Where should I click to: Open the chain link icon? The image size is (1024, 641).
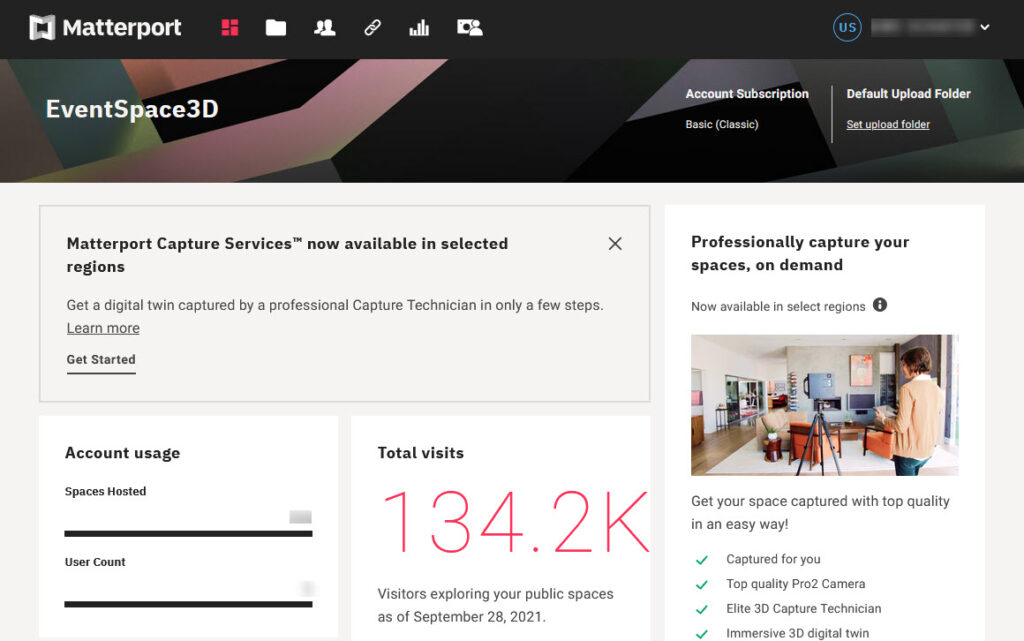pyautogui.click(x=372, y=27)
